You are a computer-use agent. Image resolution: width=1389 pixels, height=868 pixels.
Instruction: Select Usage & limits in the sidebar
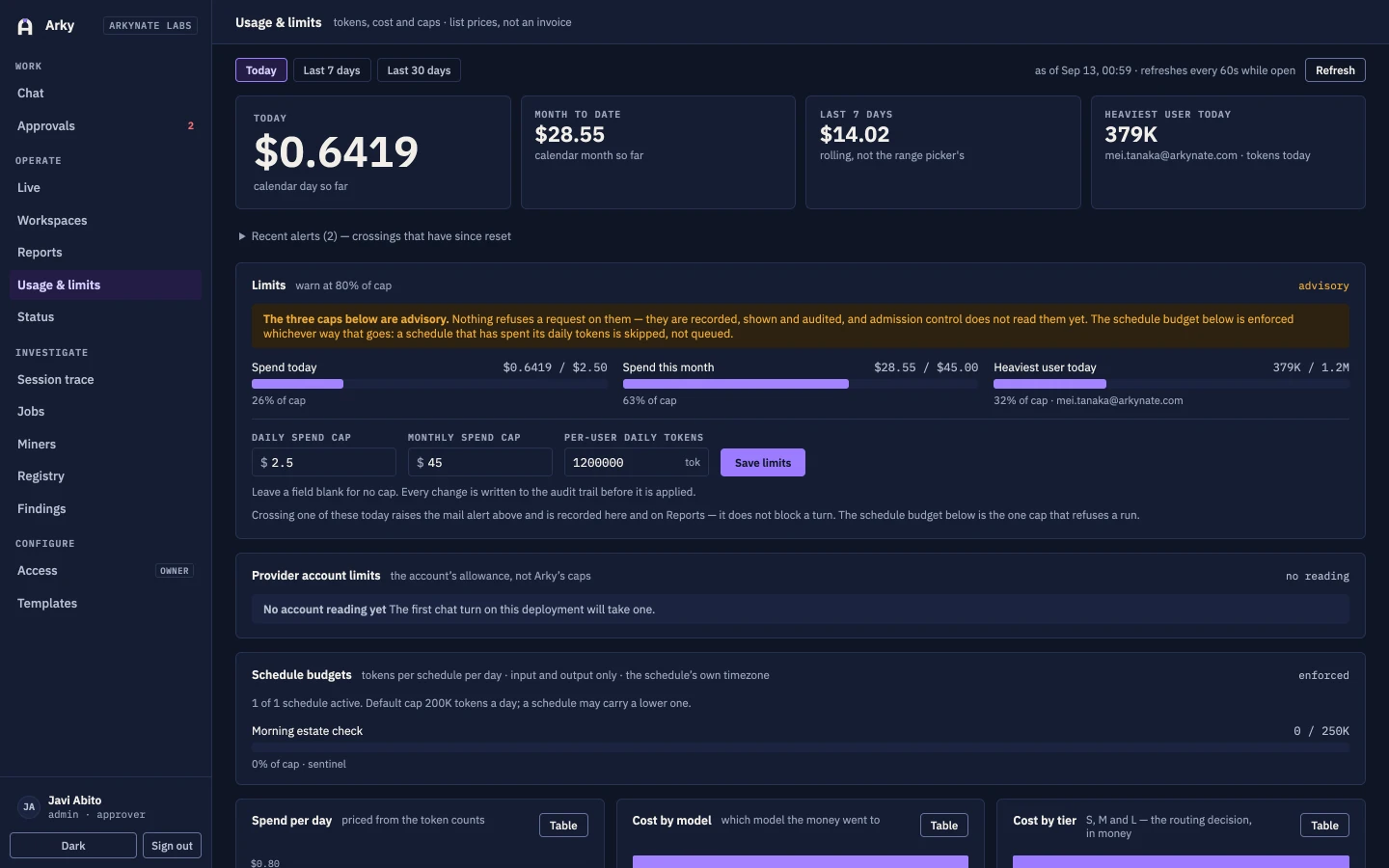pos(105,285)
